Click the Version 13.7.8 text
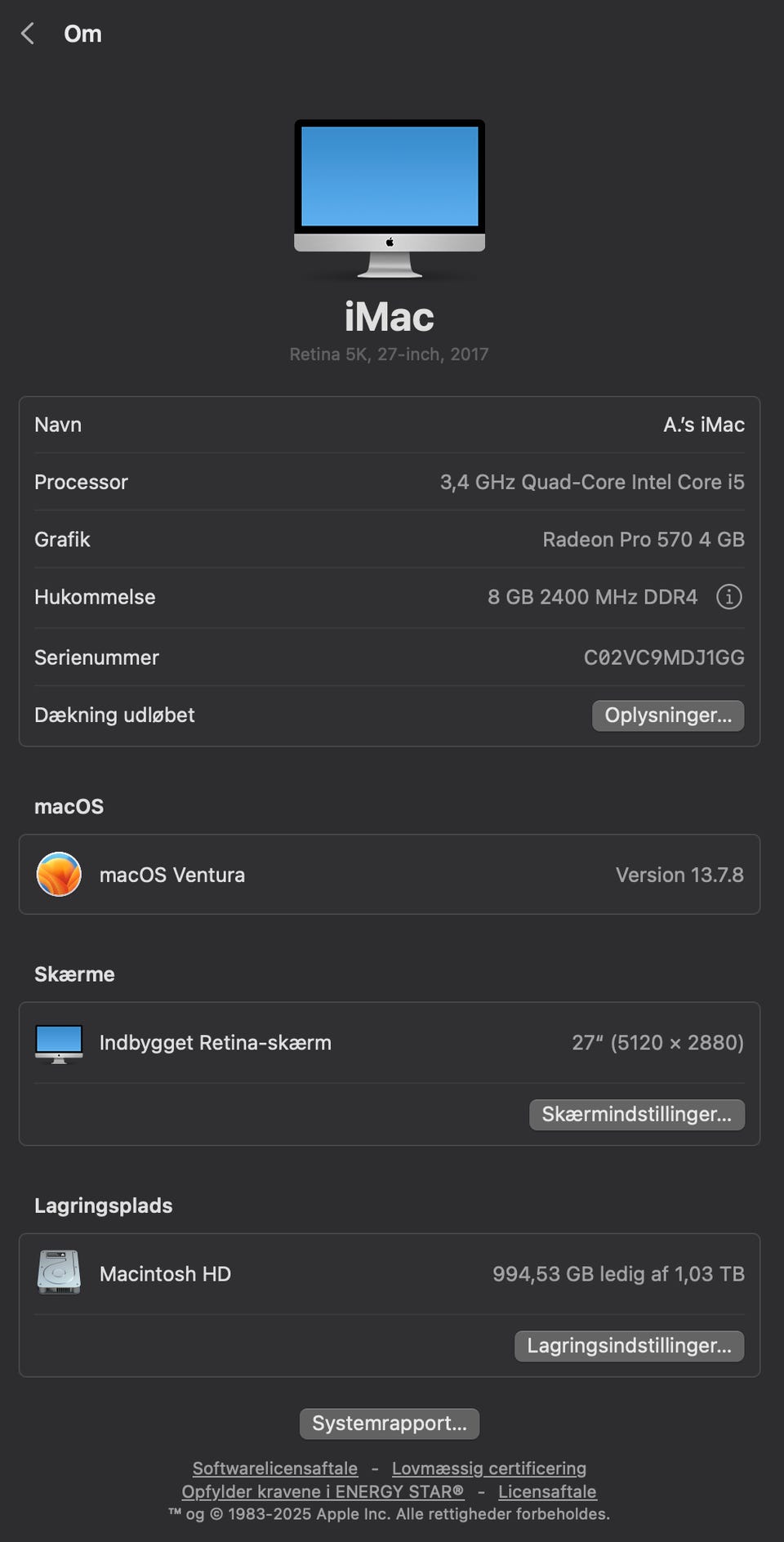The height and width of the screenshot is (1542, 784). 679,875
